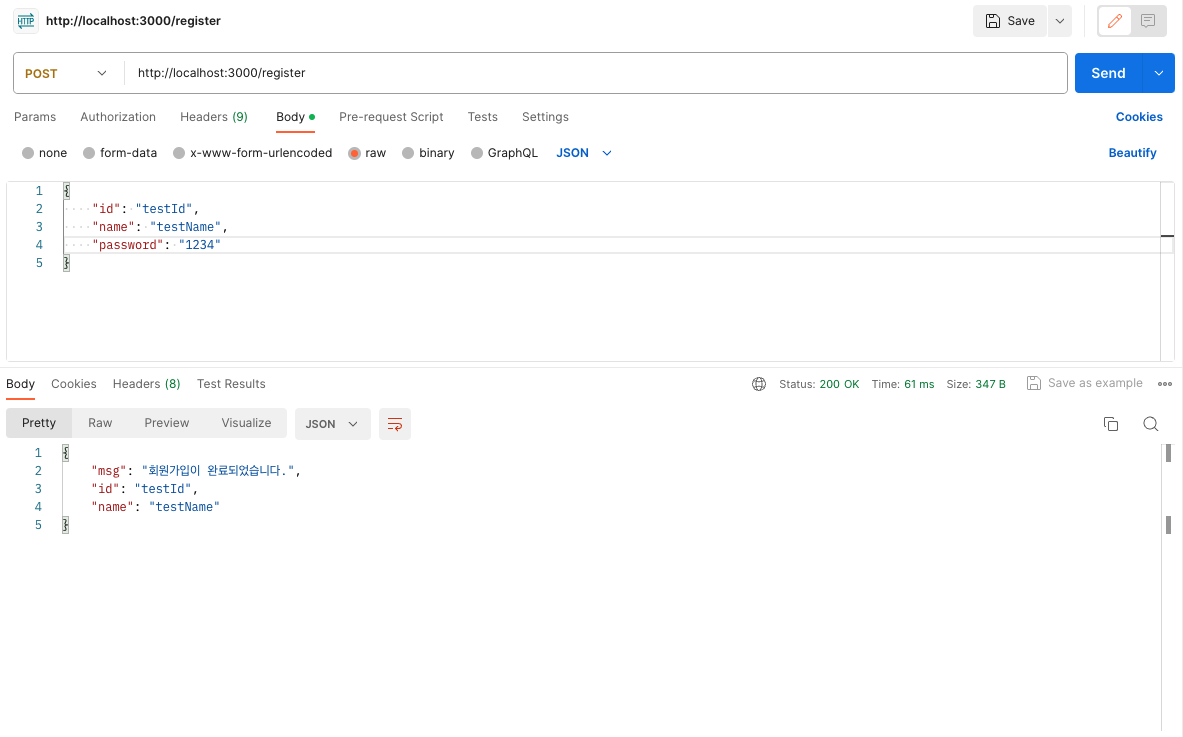This screenshot has width=1183, height=737.
Task: Open the Params tab
Action: (35, 117)
